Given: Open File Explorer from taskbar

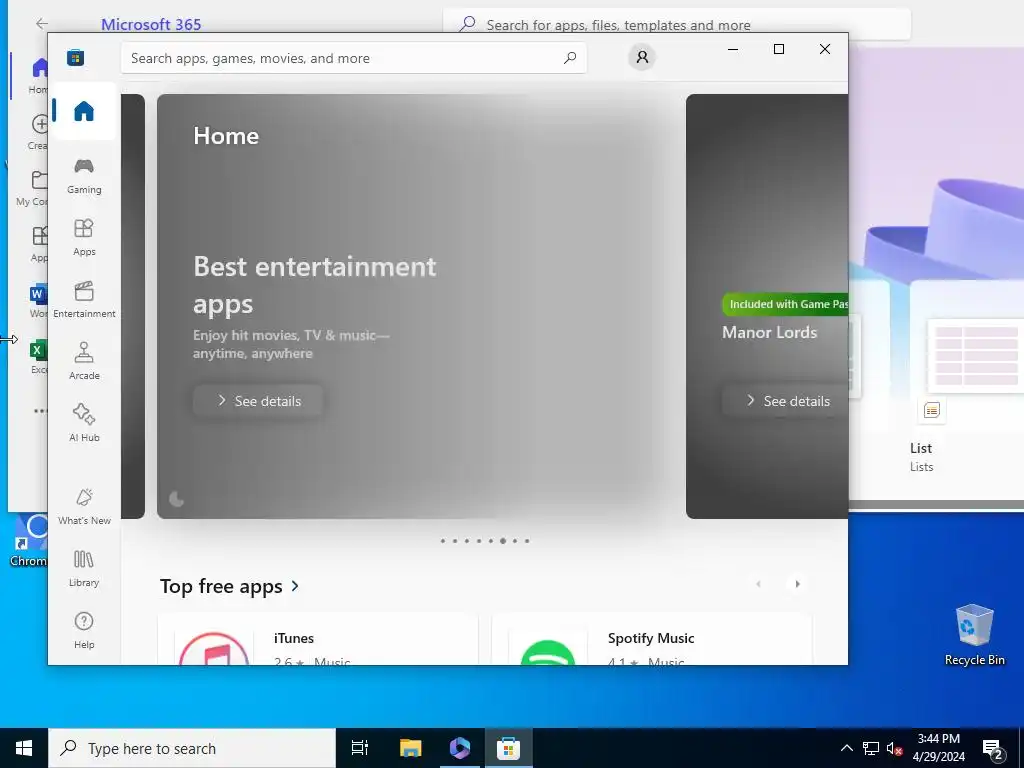Looking at the screenshot, I should pyautogui.click(x=411, y=748).
